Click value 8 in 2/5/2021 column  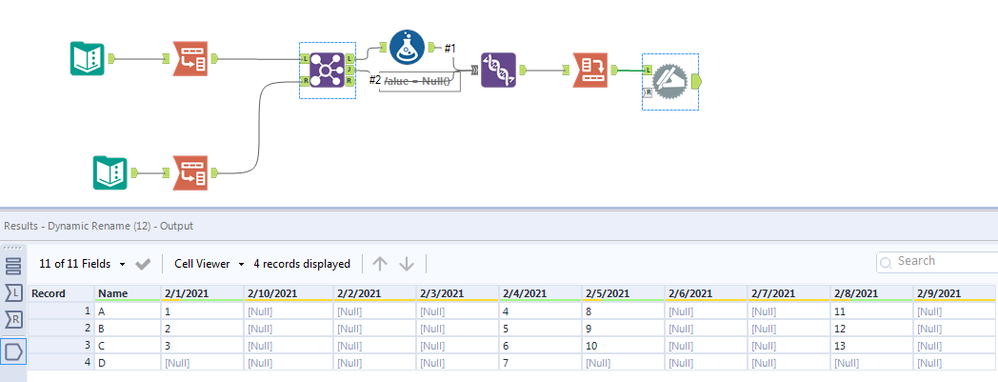pyautogui.click(x=623, y=312)
